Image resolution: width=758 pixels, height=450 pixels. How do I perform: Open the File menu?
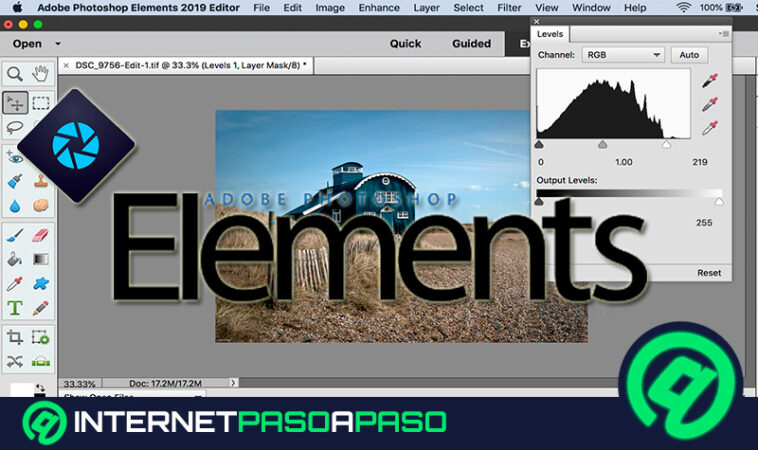point(262,8)
